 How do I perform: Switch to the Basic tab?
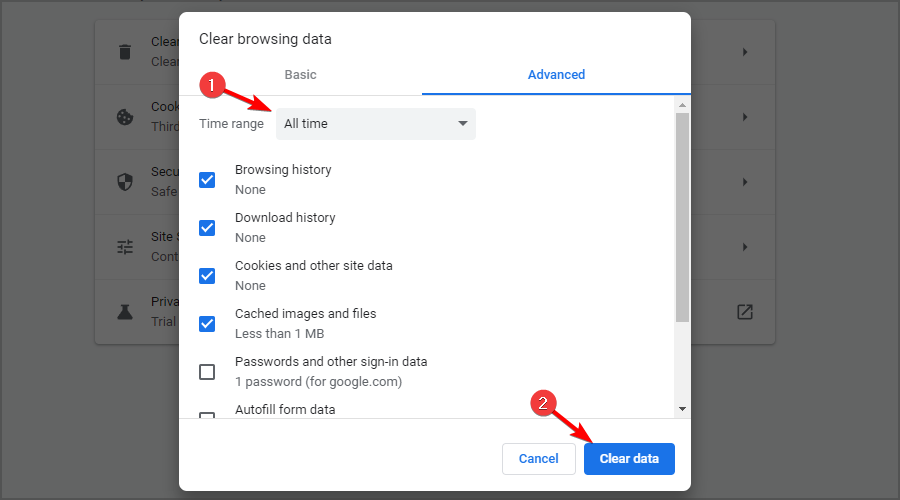(300, 75)
